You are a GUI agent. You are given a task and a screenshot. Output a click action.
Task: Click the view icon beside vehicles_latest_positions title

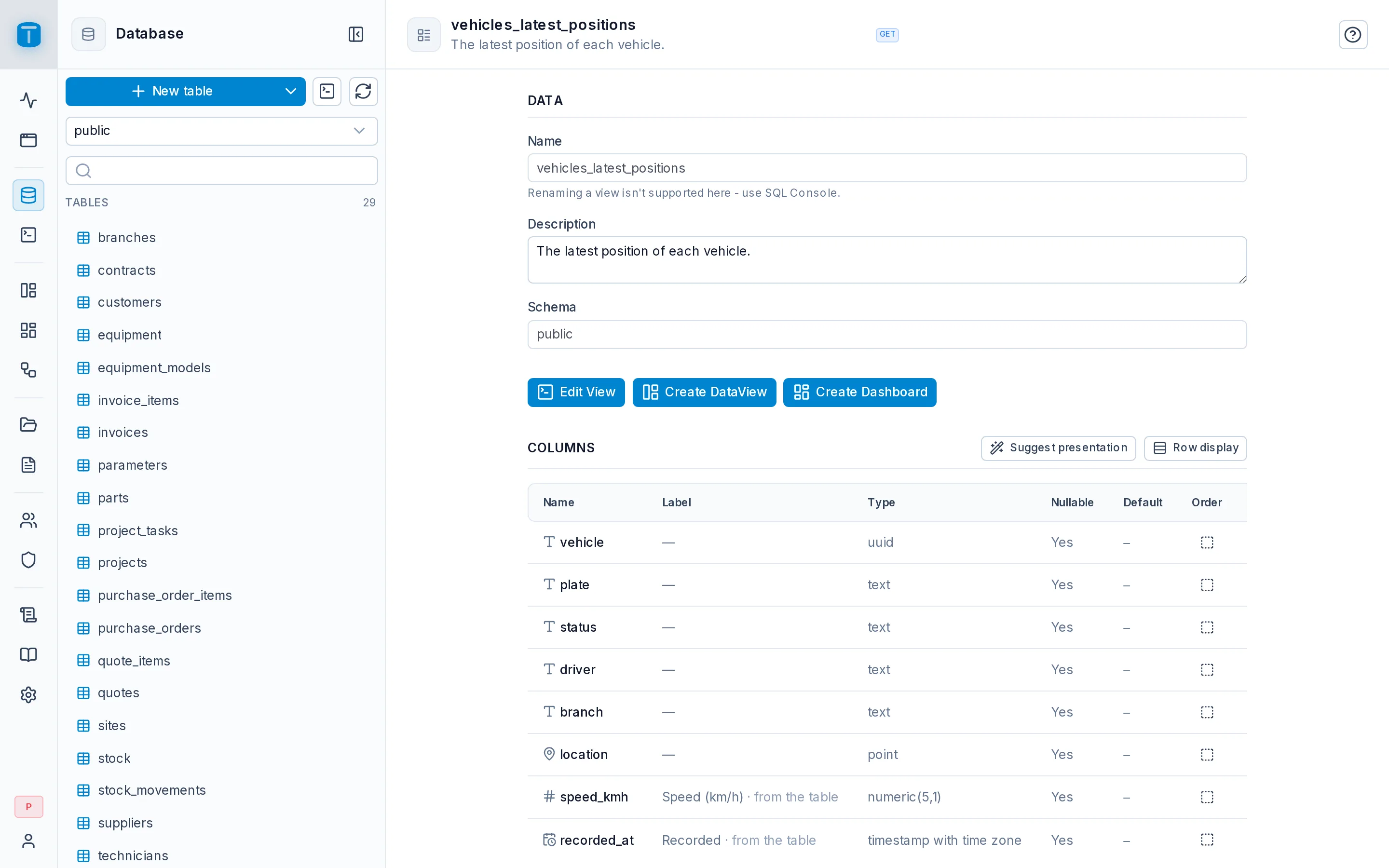[424, 35]
